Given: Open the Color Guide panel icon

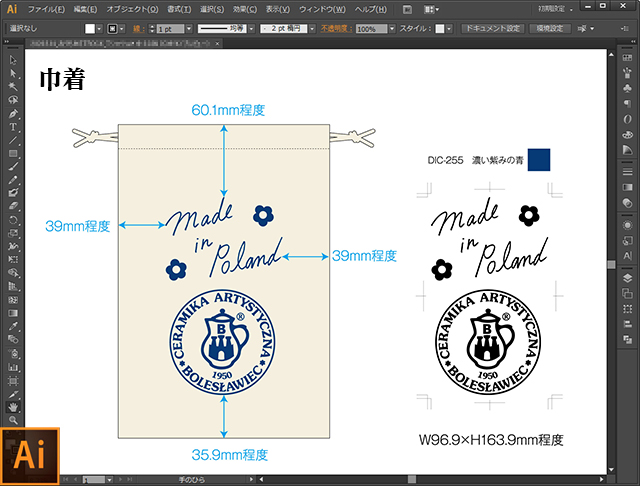Looking at the screenshot, I should tap(627, 150).
